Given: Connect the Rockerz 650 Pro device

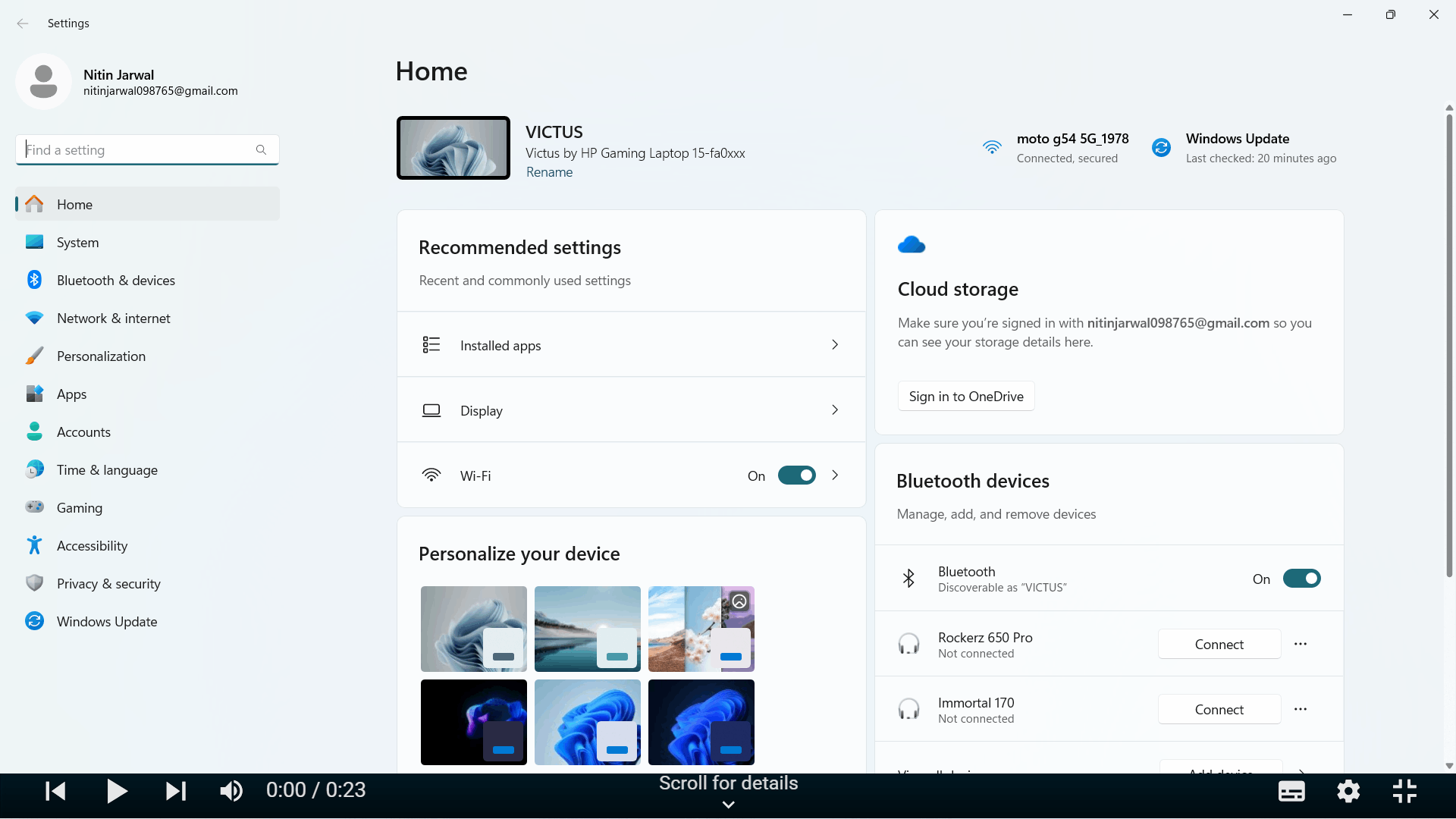Looking at the screenshot, I should tap(1219, 645).
